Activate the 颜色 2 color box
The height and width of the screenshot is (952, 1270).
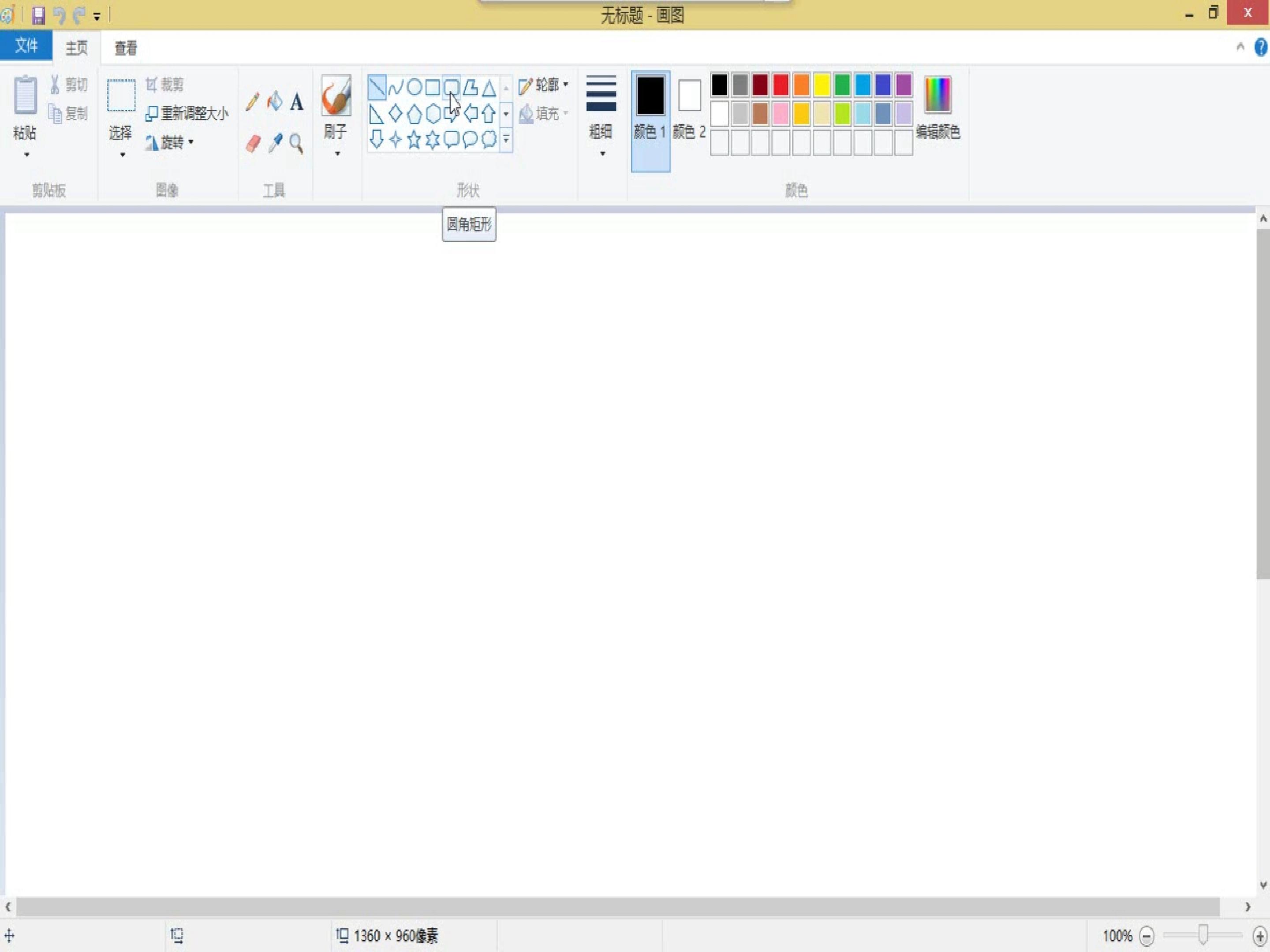689,109
